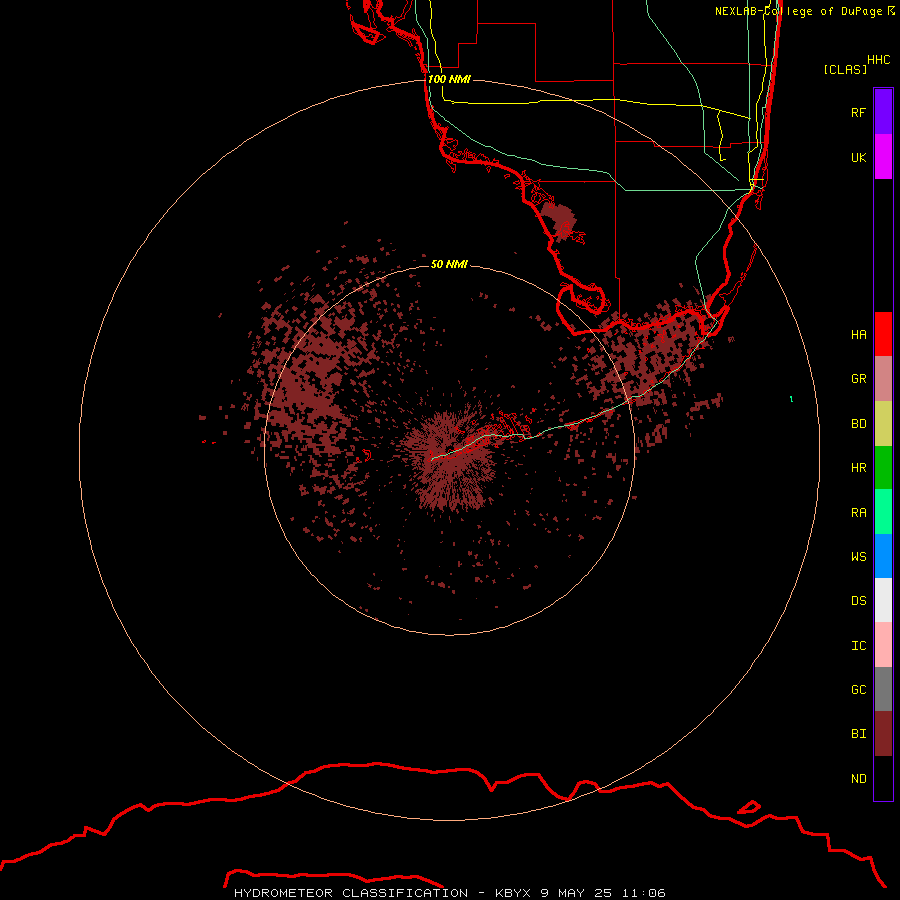
Task: Click the BI brown legend swatch
Action: [883, 734]
